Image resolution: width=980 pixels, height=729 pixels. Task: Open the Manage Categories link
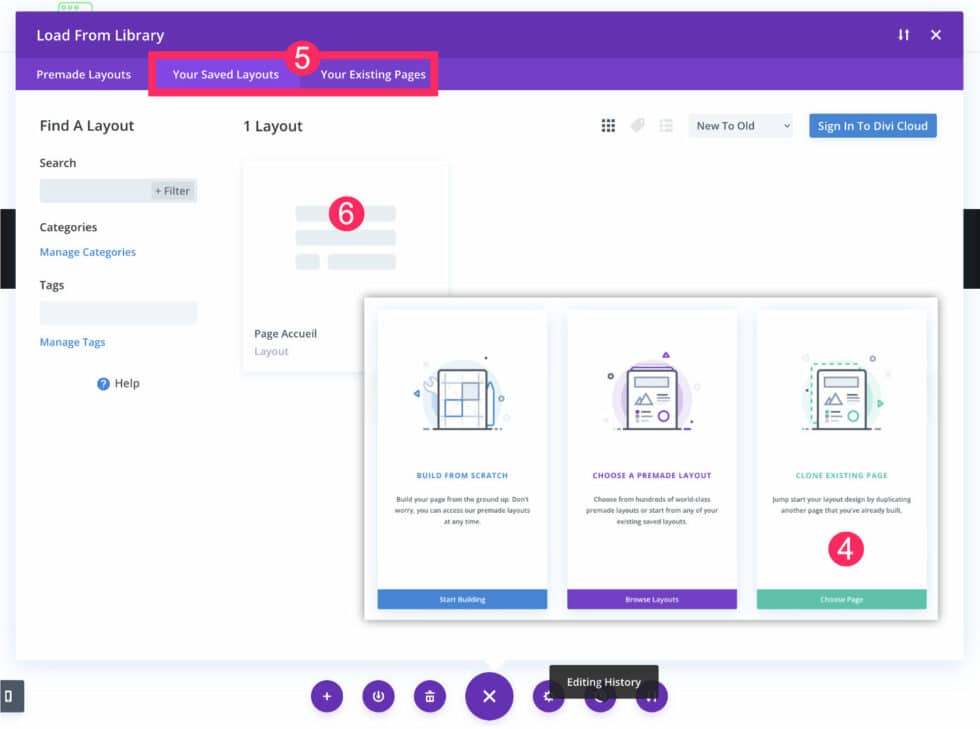point(90,252)
